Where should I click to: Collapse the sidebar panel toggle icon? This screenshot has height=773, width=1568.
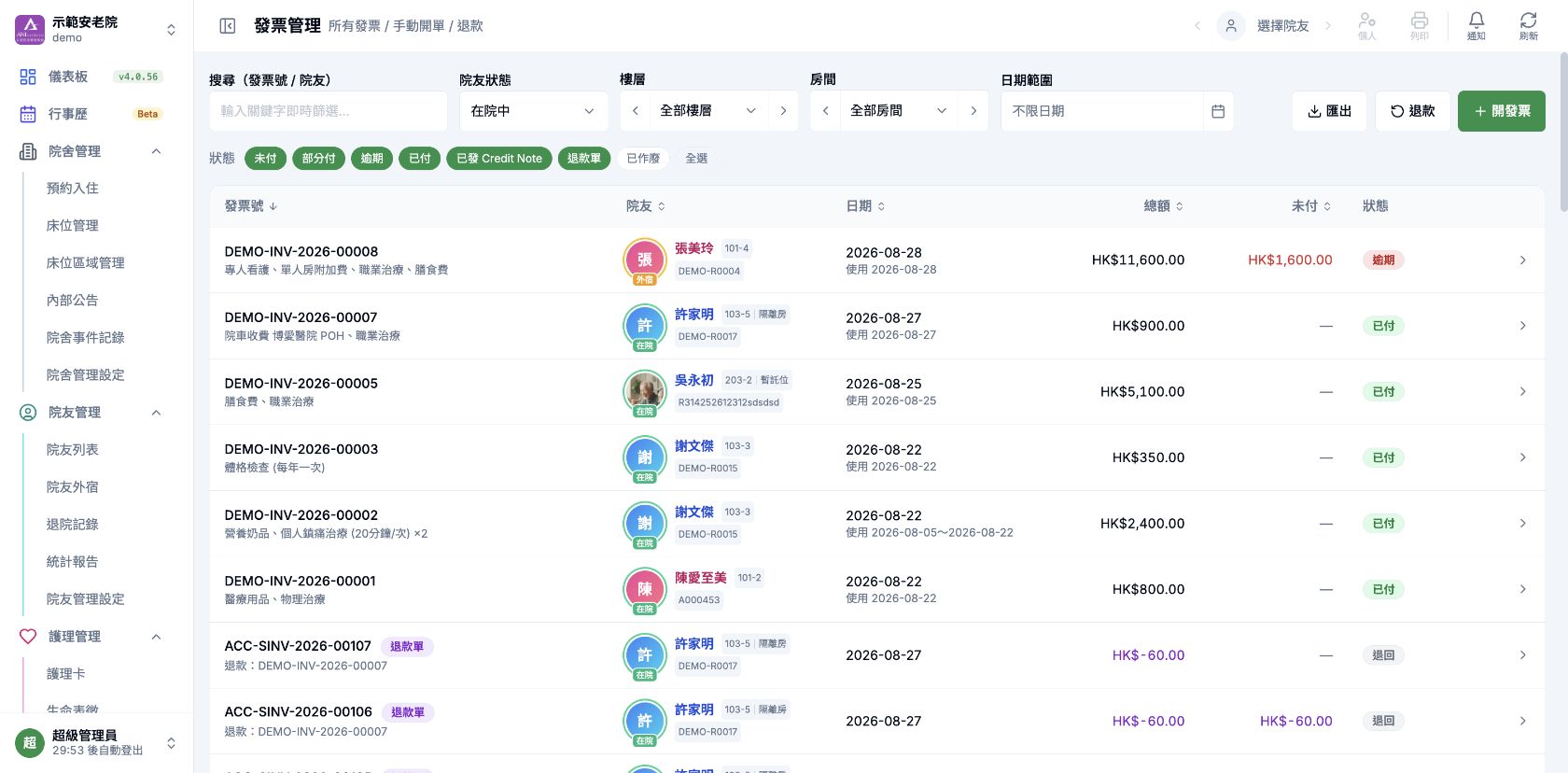point(227,26)
